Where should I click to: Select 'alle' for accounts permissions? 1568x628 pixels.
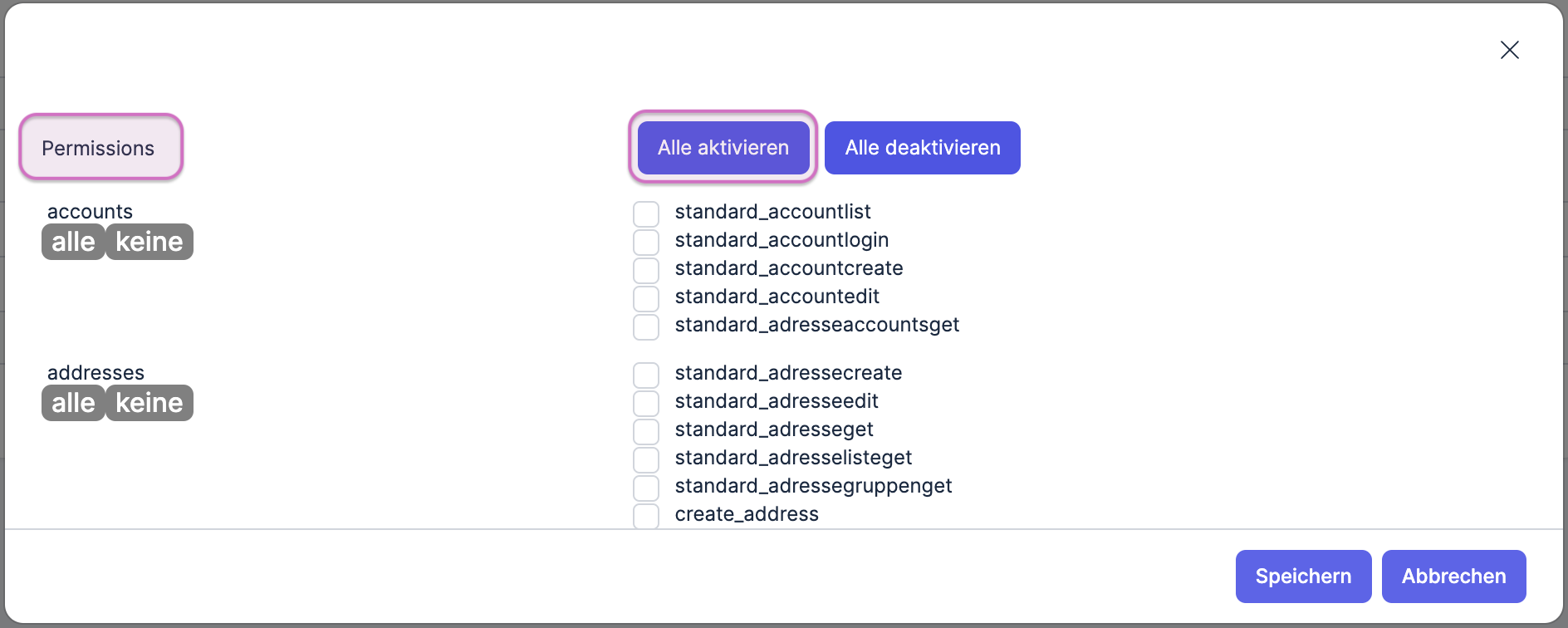coord(73,242)
